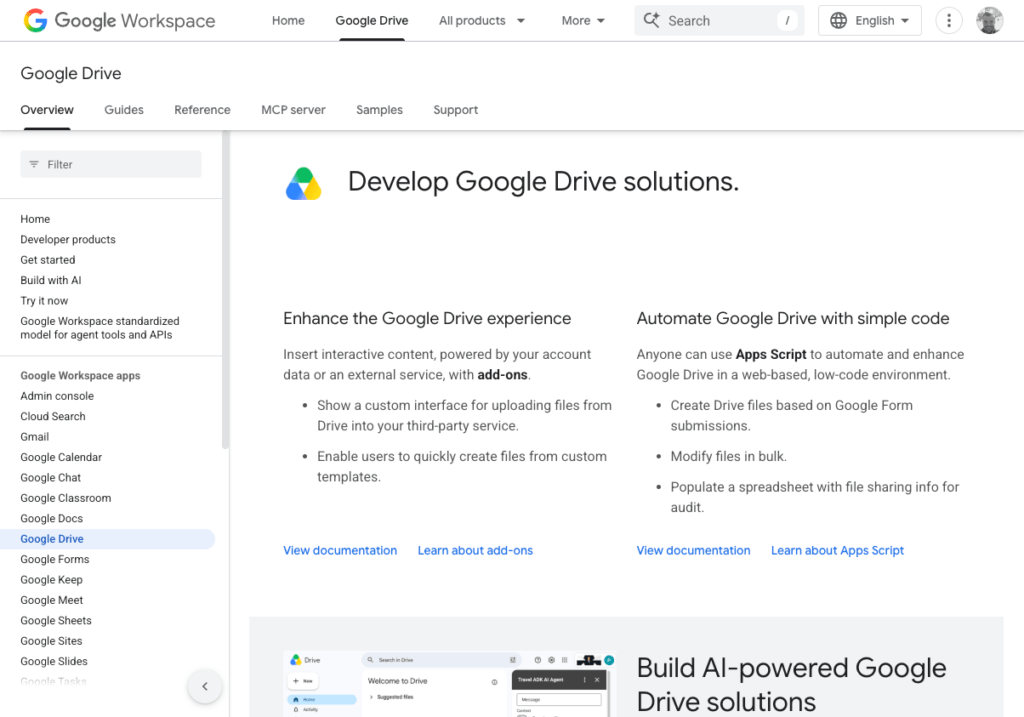This screenshot has width=1024, height=717.
Task: Open Admin console in sidebar
Action: (57, 396)
